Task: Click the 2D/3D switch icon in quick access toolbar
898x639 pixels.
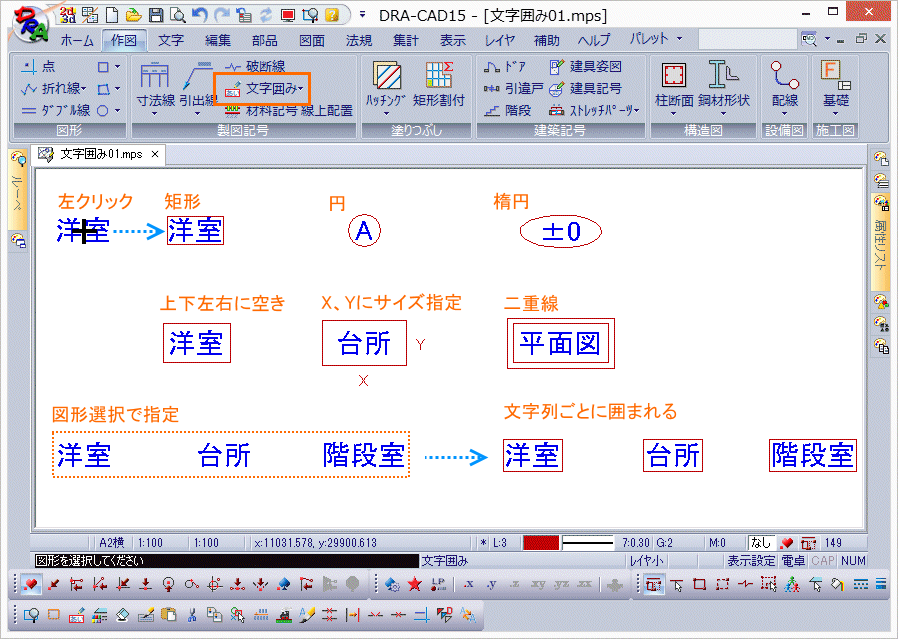Action: point(68,15)
